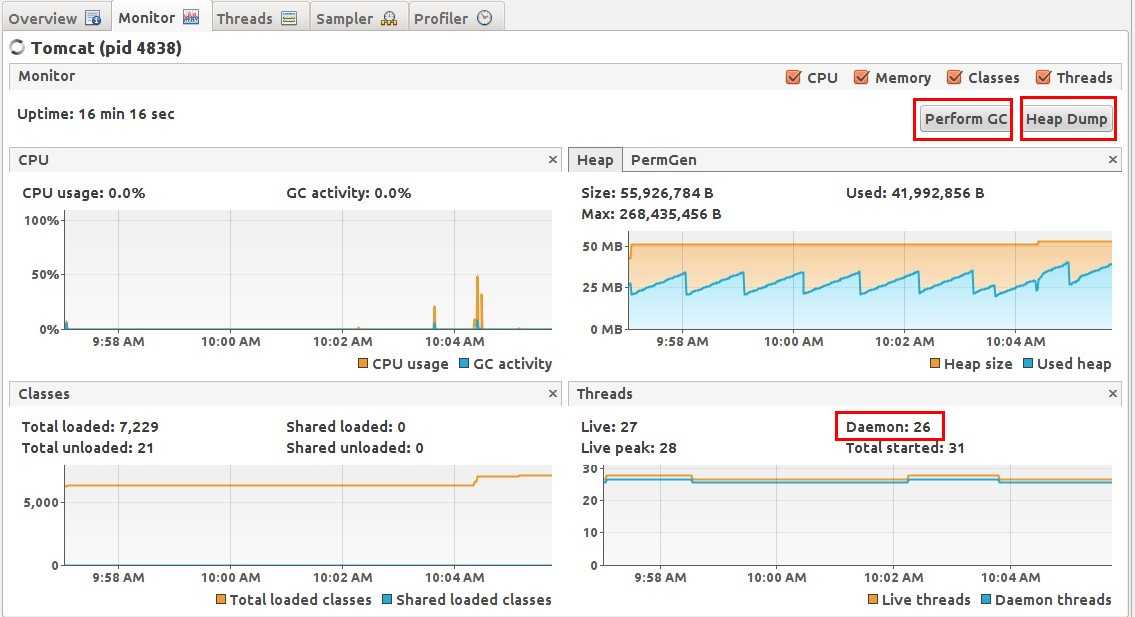This screenshot has height=617, width=1135.
Task: Click the Shared loaded classes legend swatch
Action: click(387, 600)
